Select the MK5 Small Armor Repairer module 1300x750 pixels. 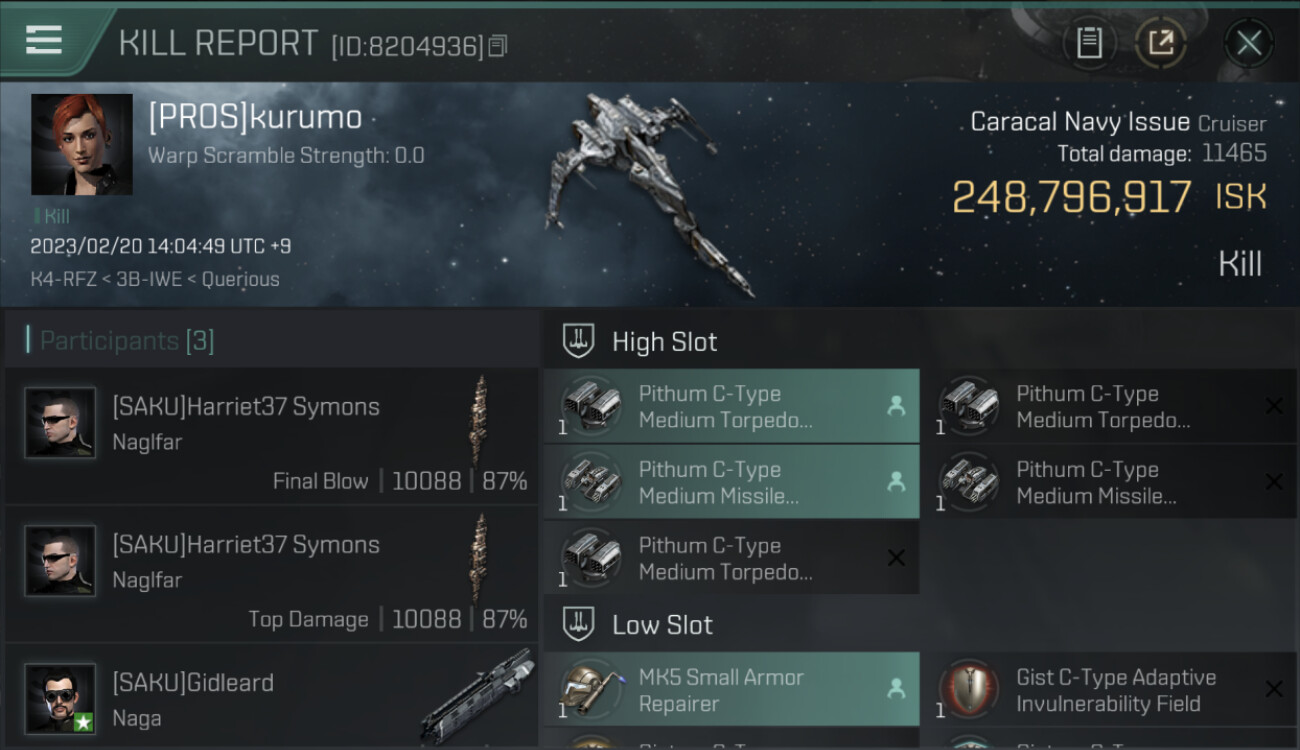[731, 689]
